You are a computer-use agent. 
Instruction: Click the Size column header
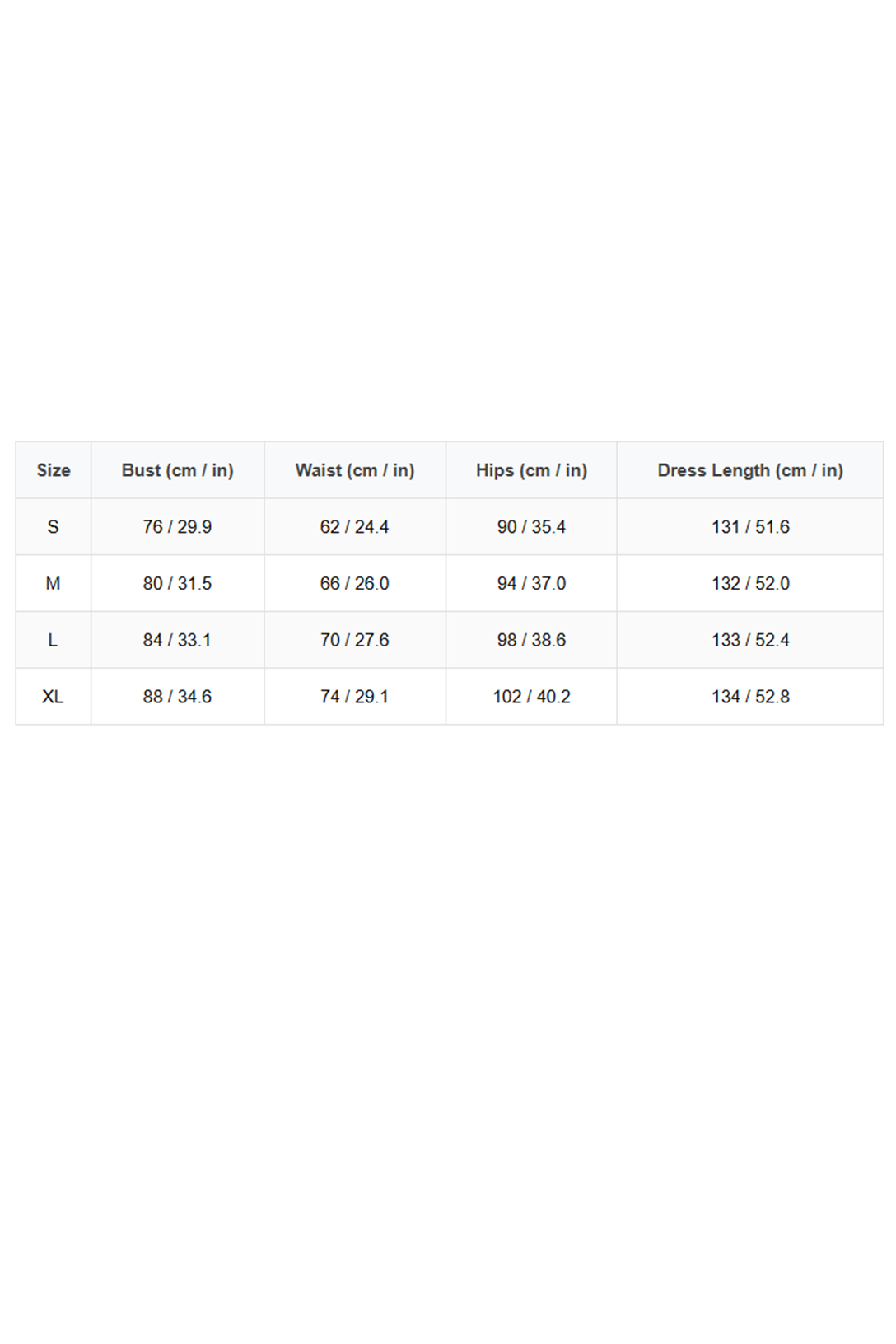pos(54,470)
